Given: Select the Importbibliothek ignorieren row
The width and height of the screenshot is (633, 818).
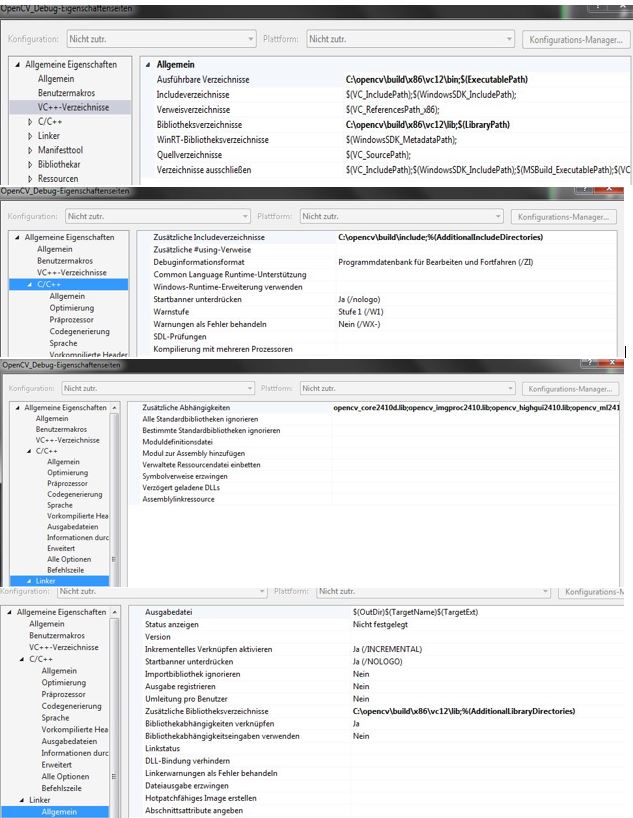Looking at the screenshot, I should click(377, 674).
